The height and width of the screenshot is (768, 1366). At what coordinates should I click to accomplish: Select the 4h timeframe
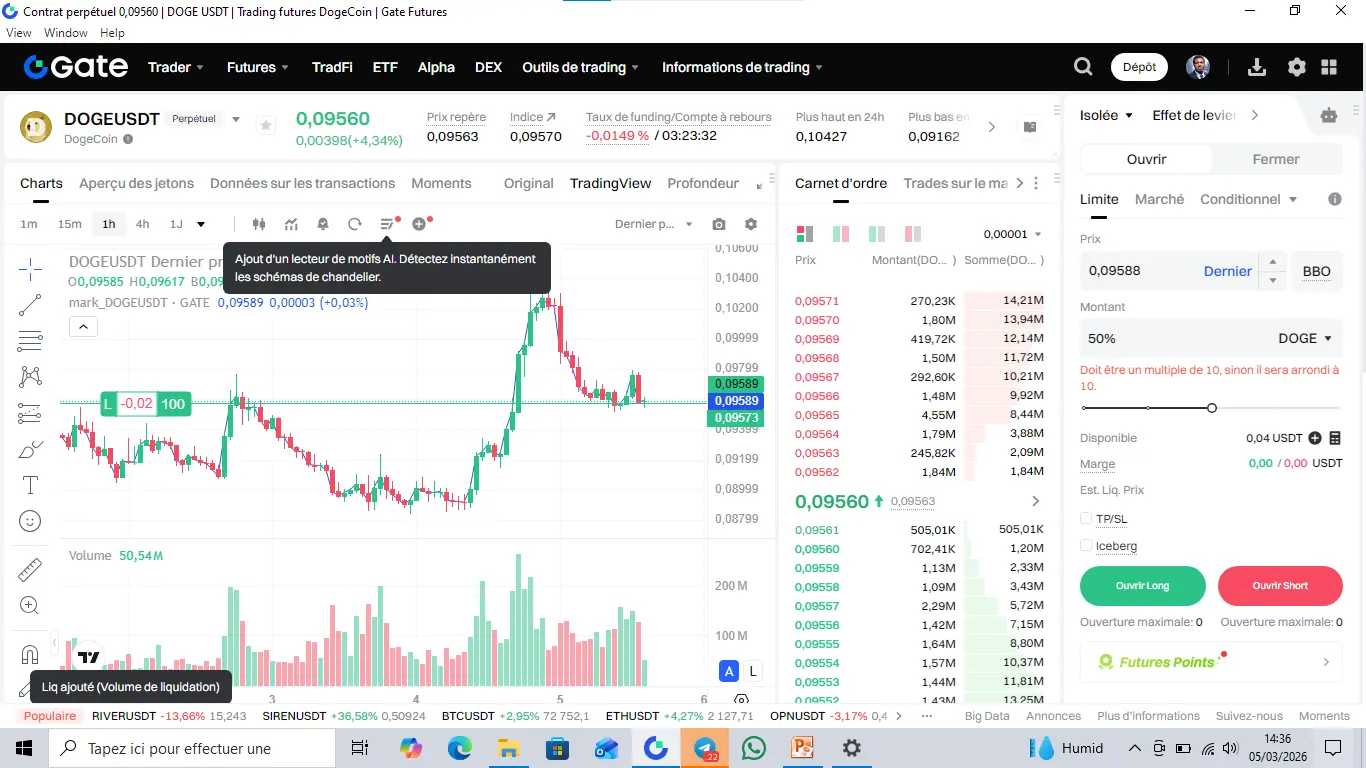143,224
